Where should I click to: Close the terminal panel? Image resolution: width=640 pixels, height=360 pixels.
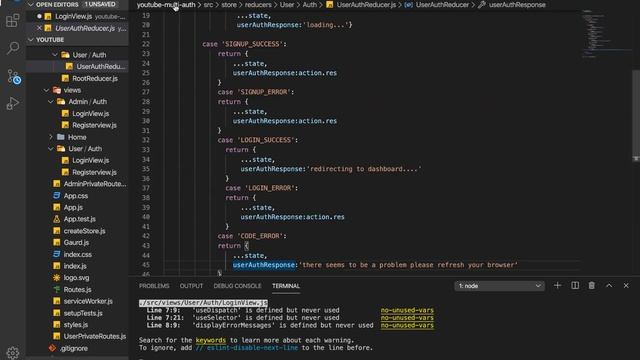pos(626,285)
